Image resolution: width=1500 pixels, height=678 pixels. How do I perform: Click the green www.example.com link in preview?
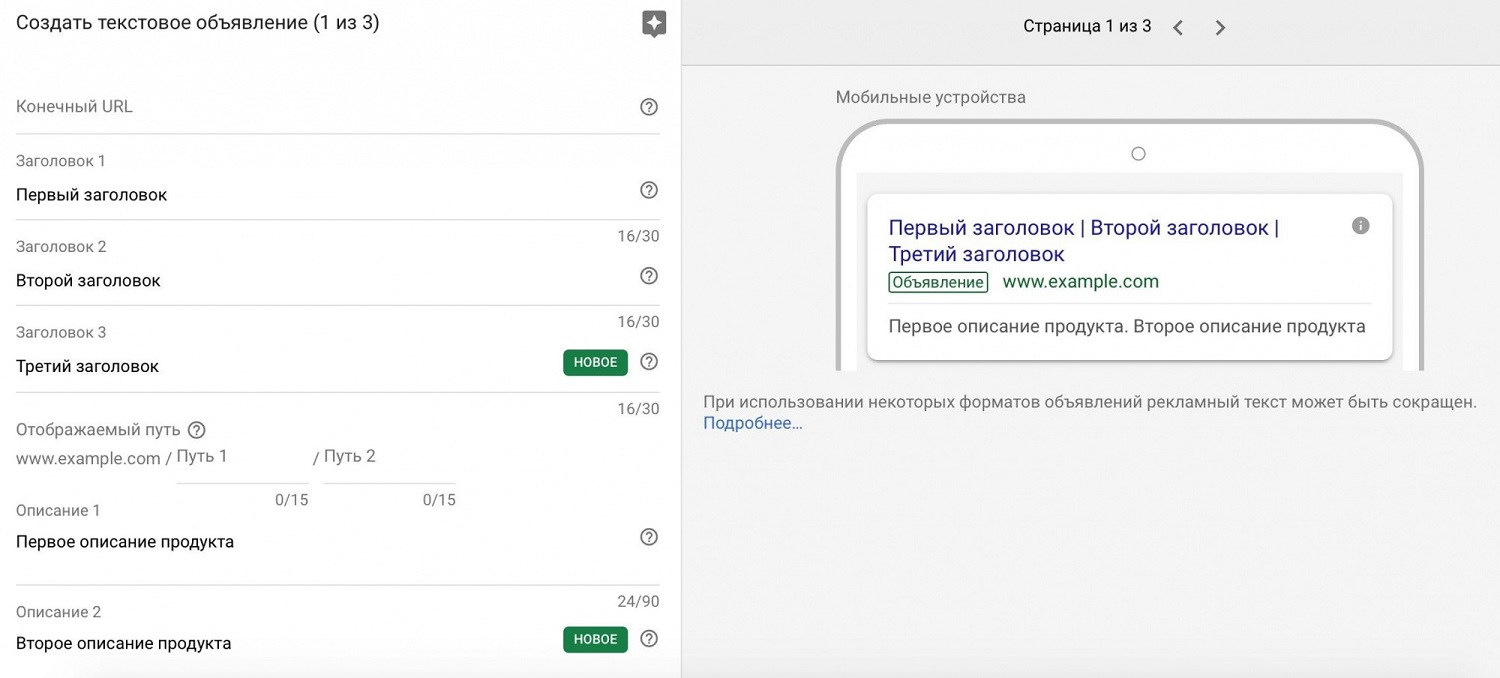1080,281
